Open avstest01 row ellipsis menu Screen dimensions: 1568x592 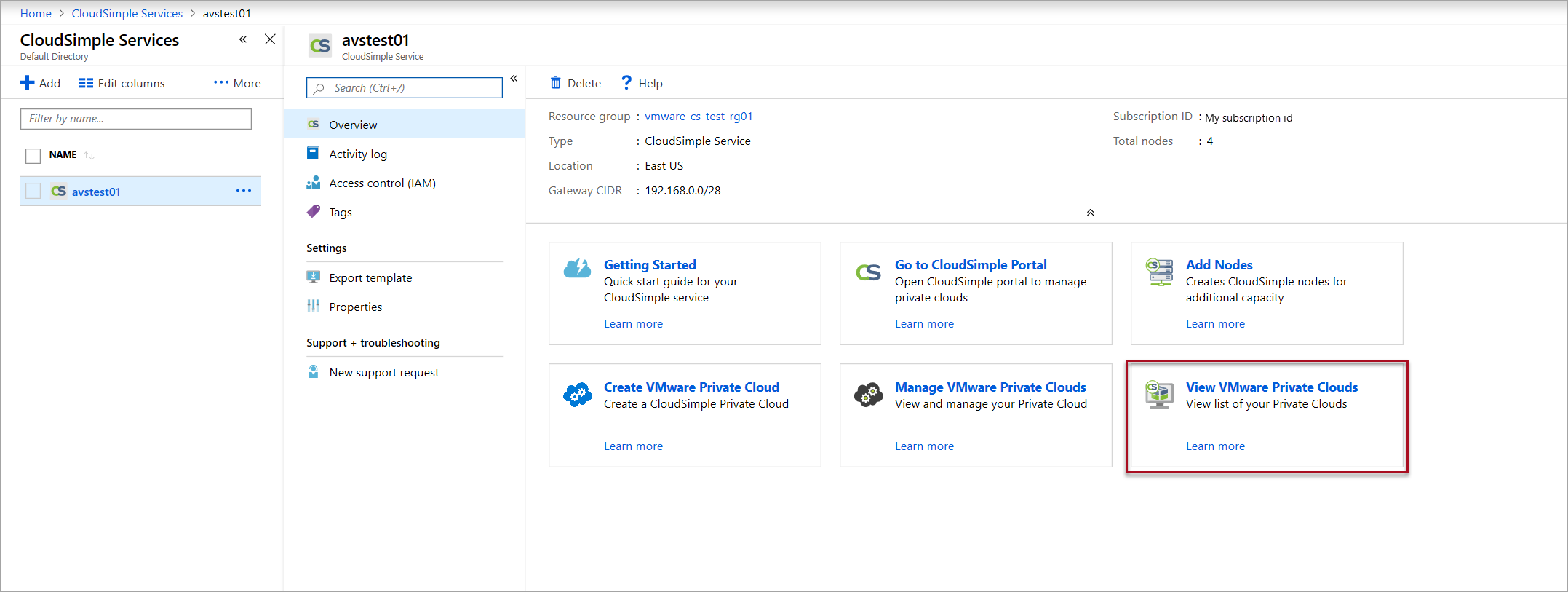(244, 191)
